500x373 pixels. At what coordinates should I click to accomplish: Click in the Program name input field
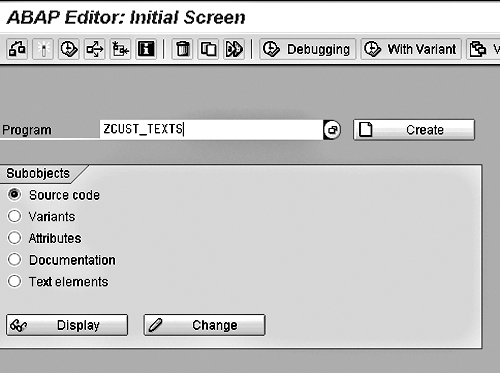click(211, 129)
